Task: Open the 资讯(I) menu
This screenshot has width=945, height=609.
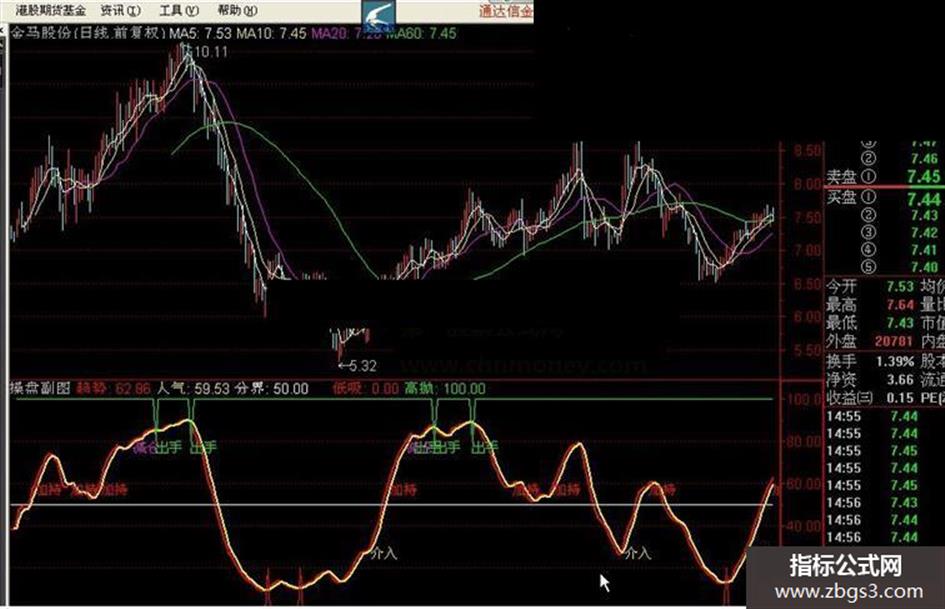Action: (121, 10)
